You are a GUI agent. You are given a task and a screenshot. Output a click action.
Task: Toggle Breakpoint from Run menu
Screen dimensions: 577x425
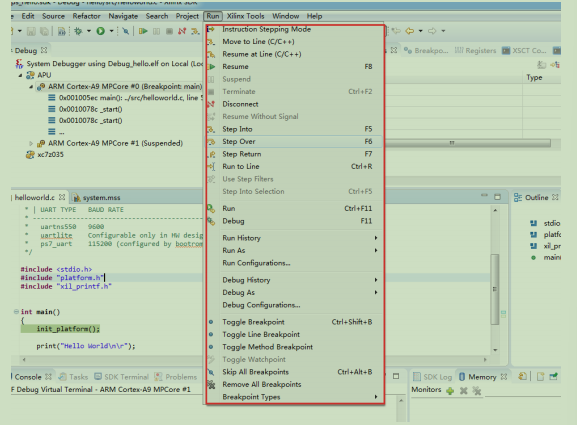tap(294, 322)
